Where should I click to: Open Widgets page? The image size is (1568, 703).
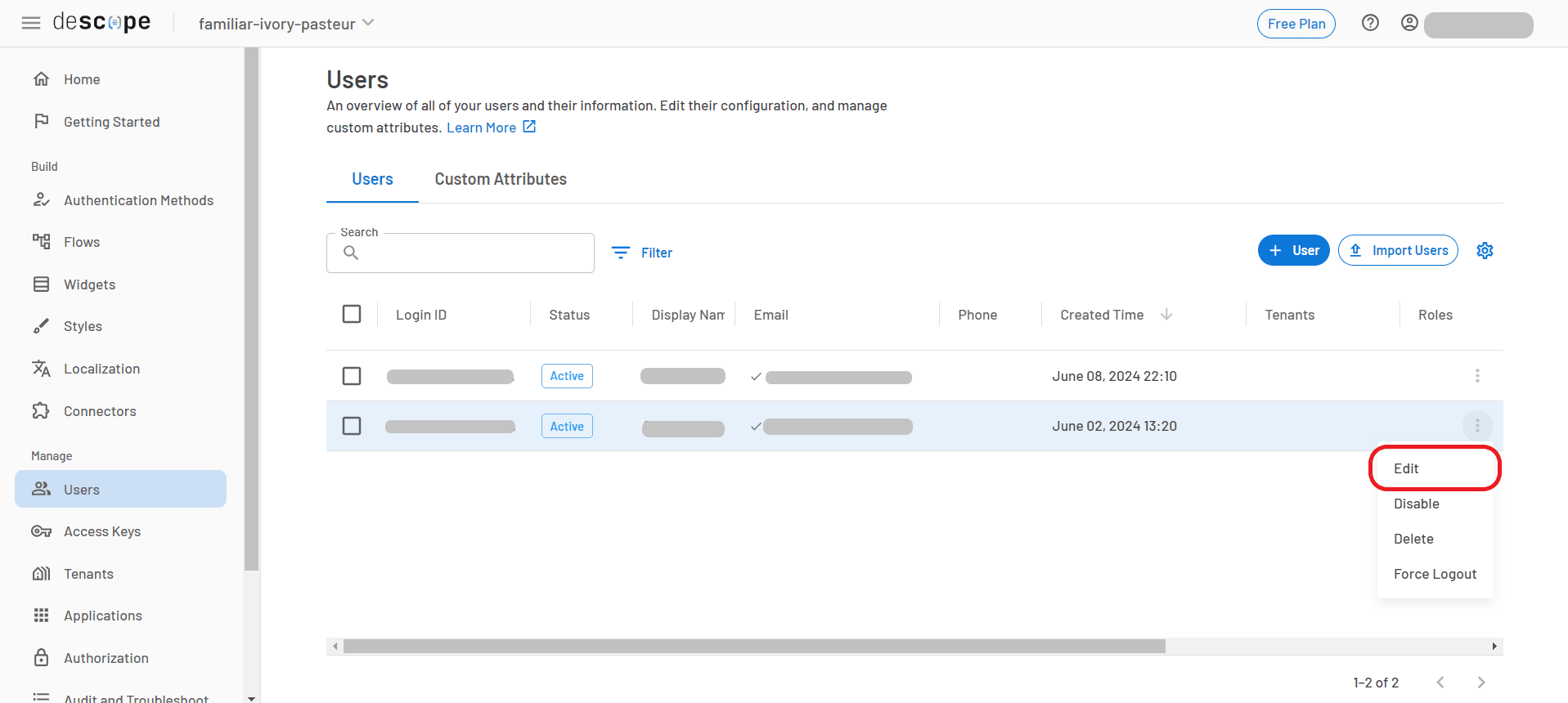[89, 284]
